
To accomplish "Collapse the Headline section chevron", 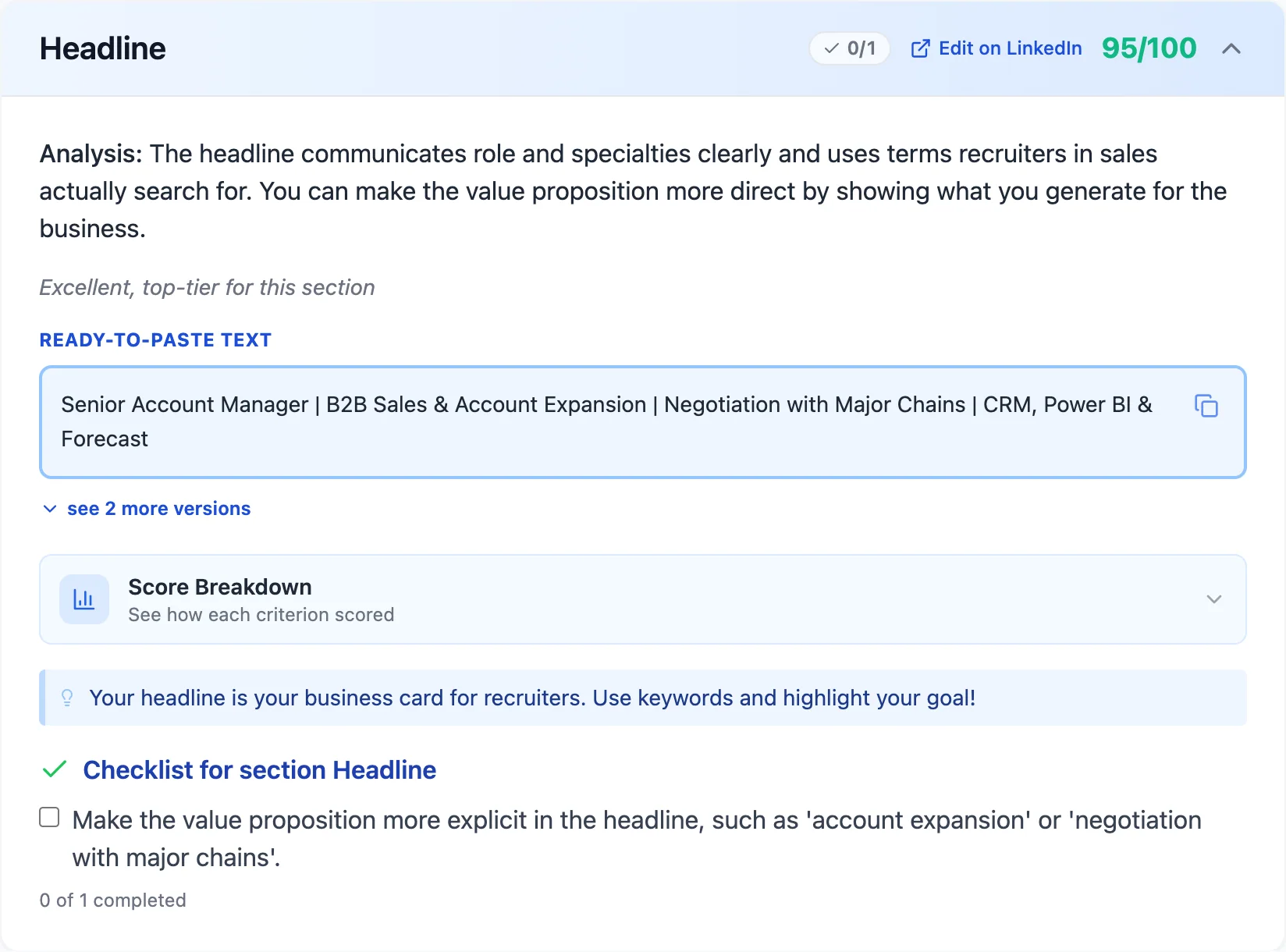I will pos(1231,48).
